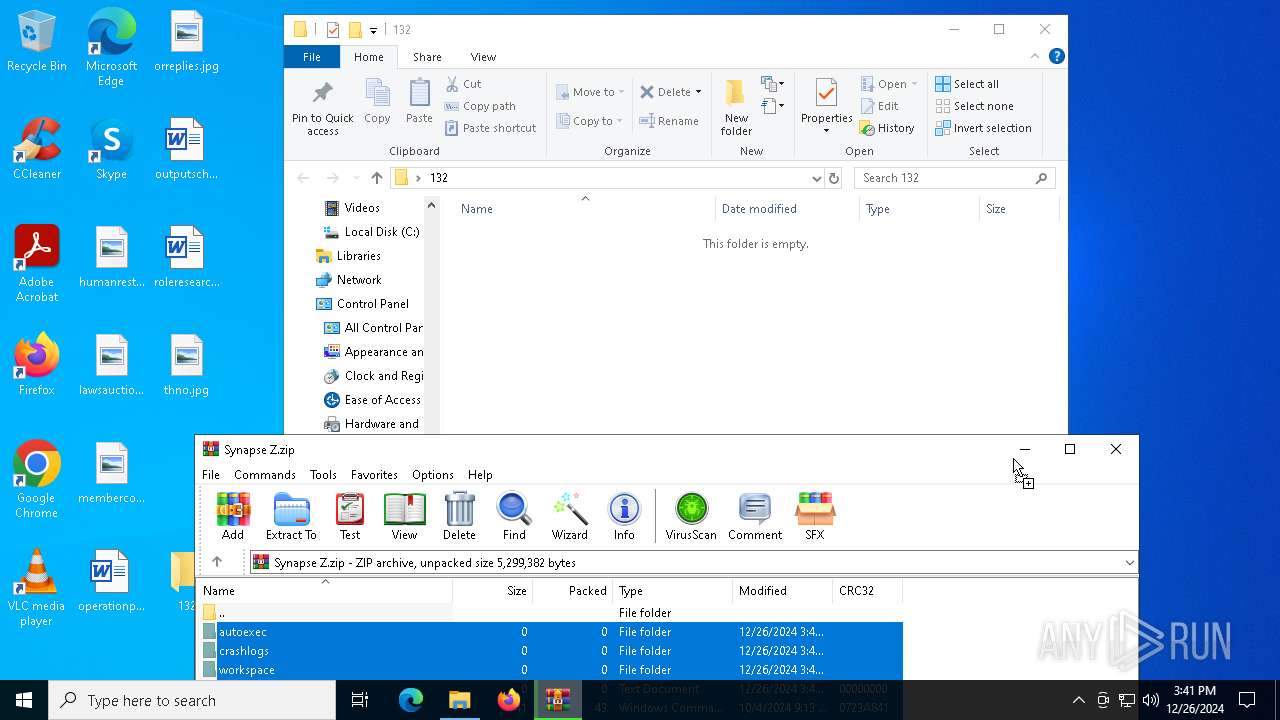Viewport: 1280px width, 720px height.
Task: Click Select none in Explorer
Action: pos(974,106)
